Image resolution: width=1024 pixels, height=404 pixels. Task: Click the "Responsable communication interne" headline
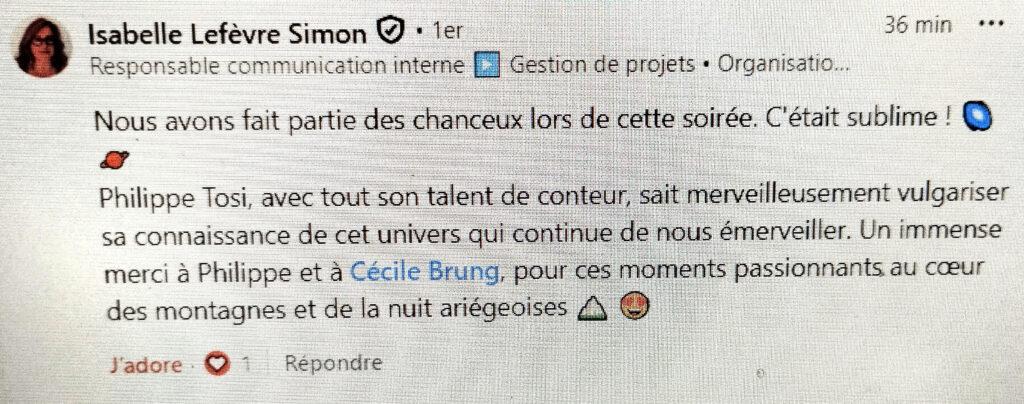[277, 66]
